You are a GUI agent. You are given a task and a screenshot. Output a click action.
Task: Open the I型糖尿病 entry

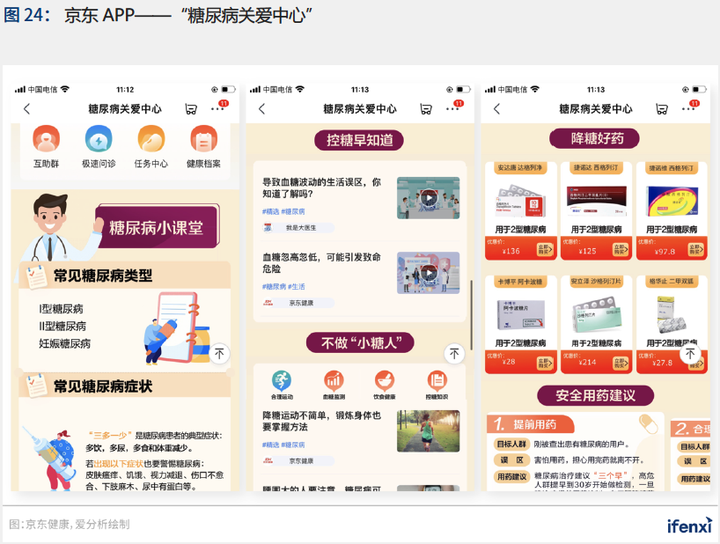[x=62, y=309]
